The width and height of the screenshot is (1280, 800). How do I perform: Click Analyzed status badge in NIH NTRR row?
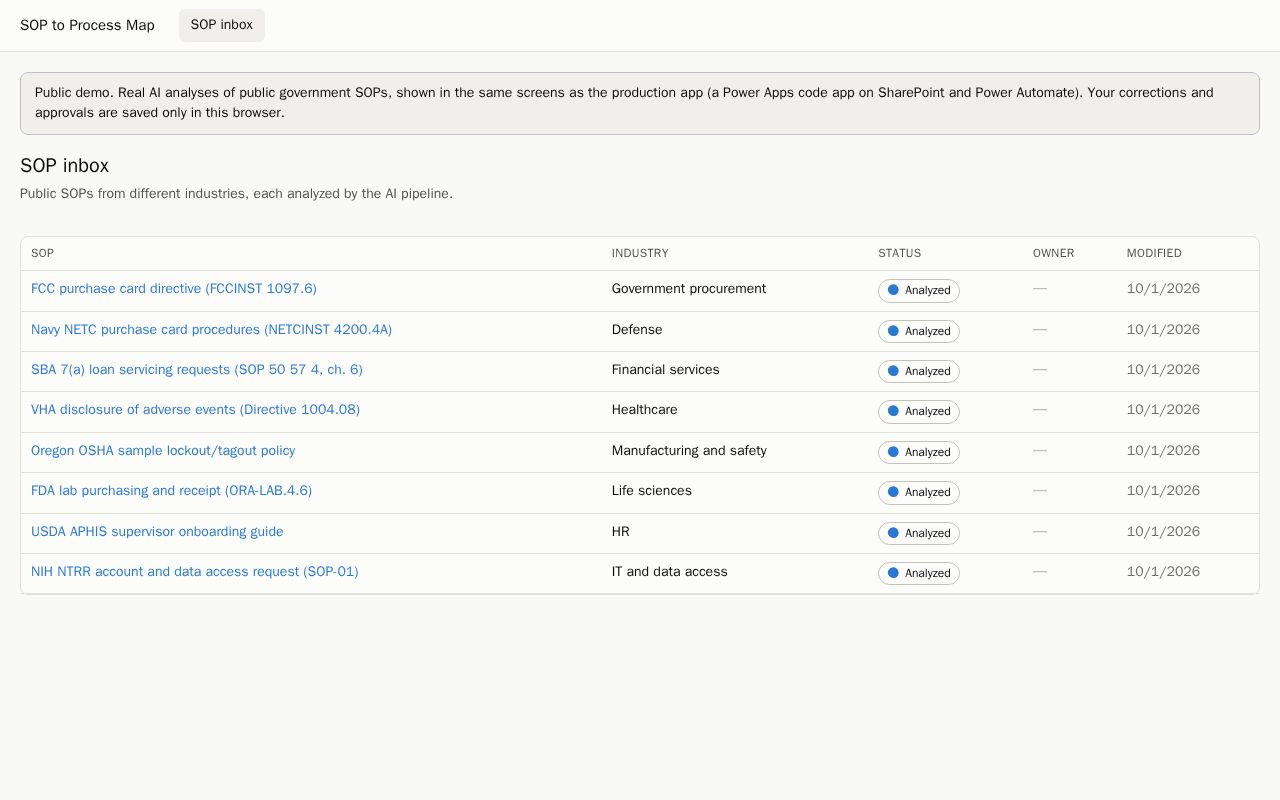919,573
